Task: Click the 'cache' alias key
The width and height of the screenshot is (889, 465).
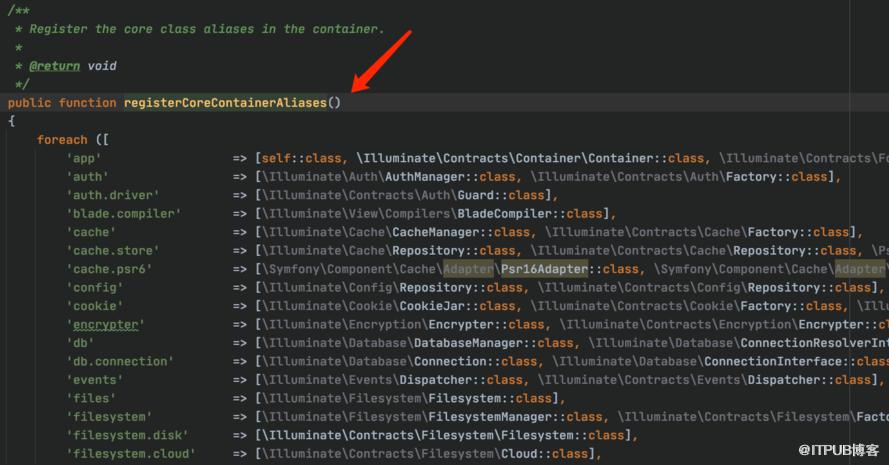Action: pyautogui.click(x=91, y=232)
